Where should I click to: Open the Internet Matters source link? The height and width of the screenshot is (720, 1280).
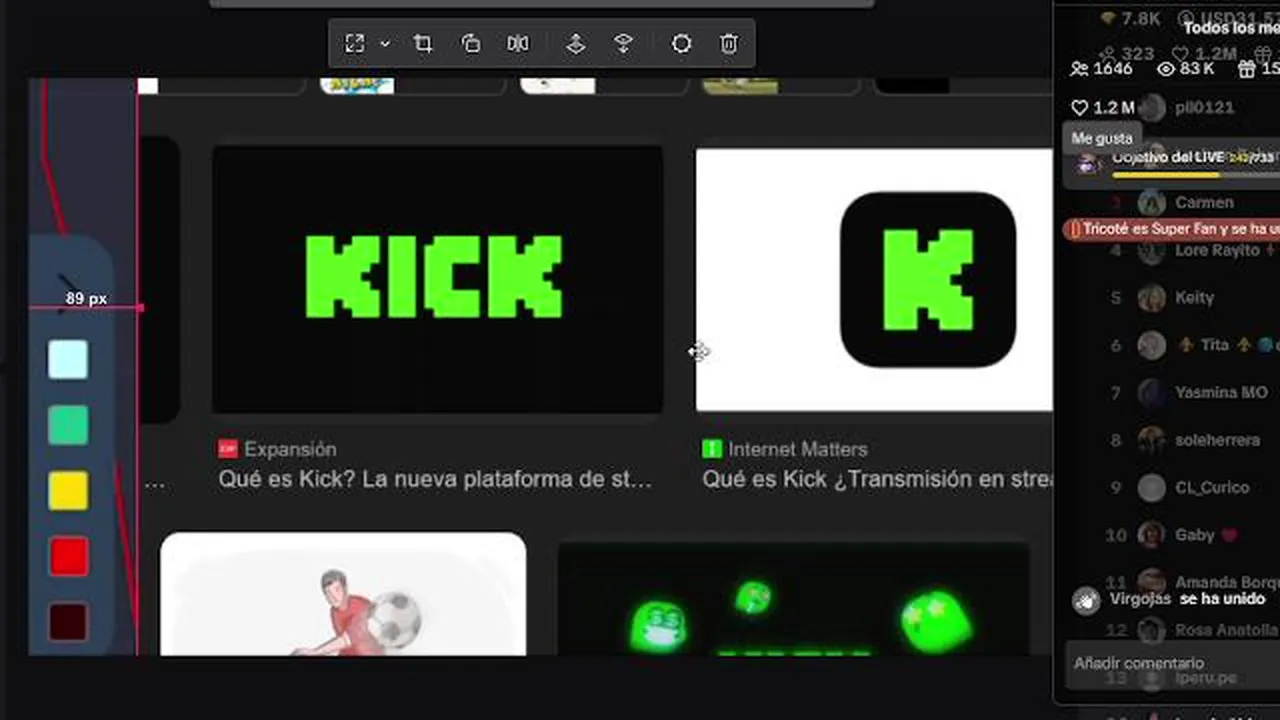(x=797, y=449)
